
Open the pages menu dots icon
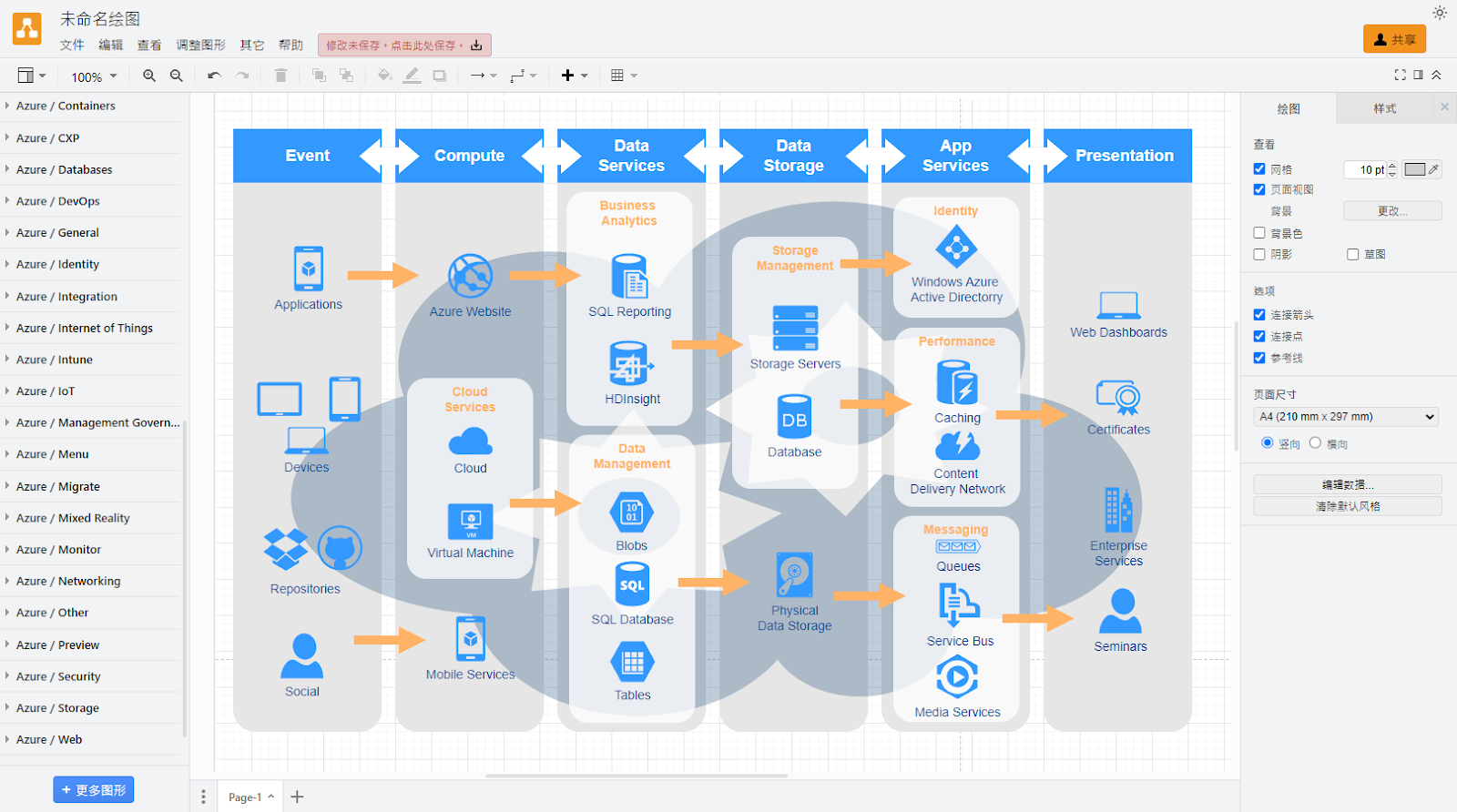203,797
